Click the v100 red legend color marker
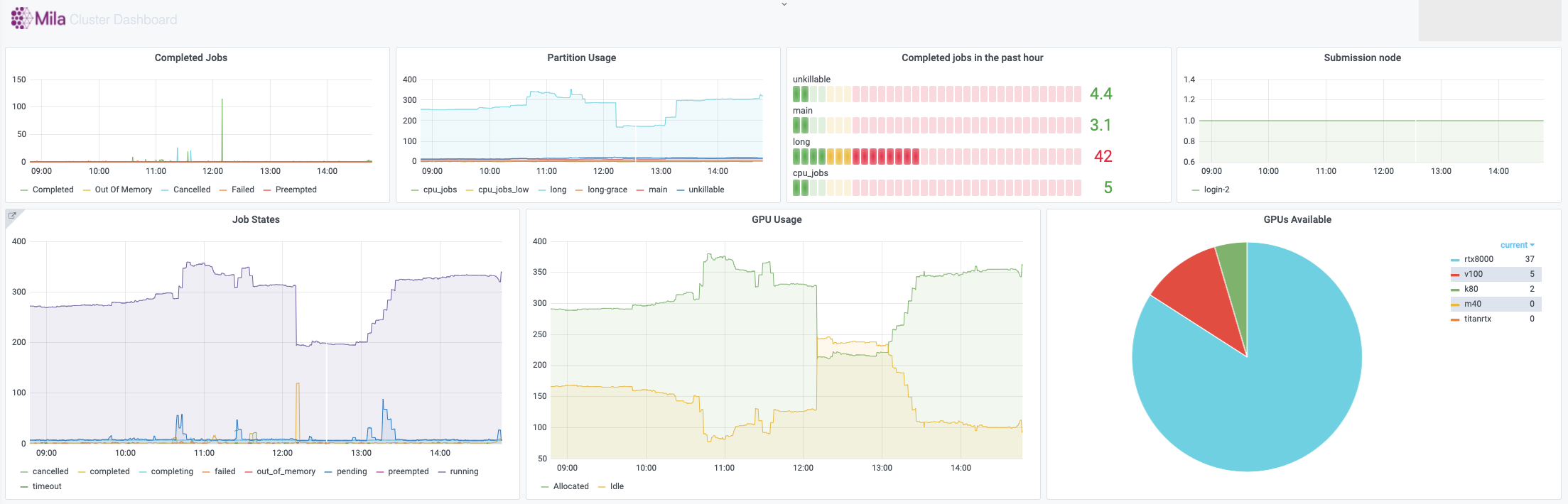The width and height of the screenshot is (1568, 504). 1455,275
